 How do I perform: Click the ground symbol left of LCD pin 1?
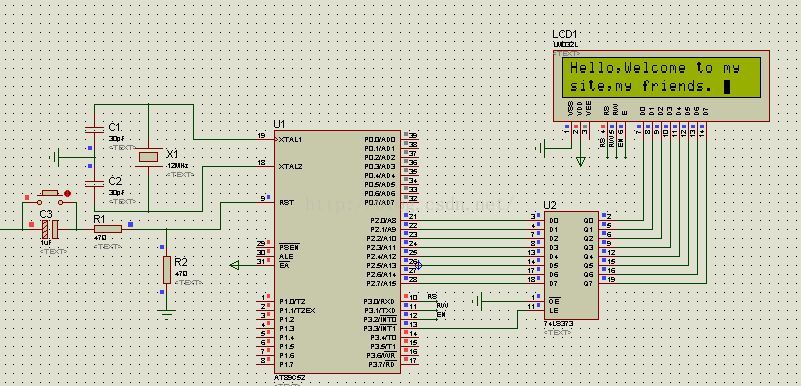click(540, 149)
